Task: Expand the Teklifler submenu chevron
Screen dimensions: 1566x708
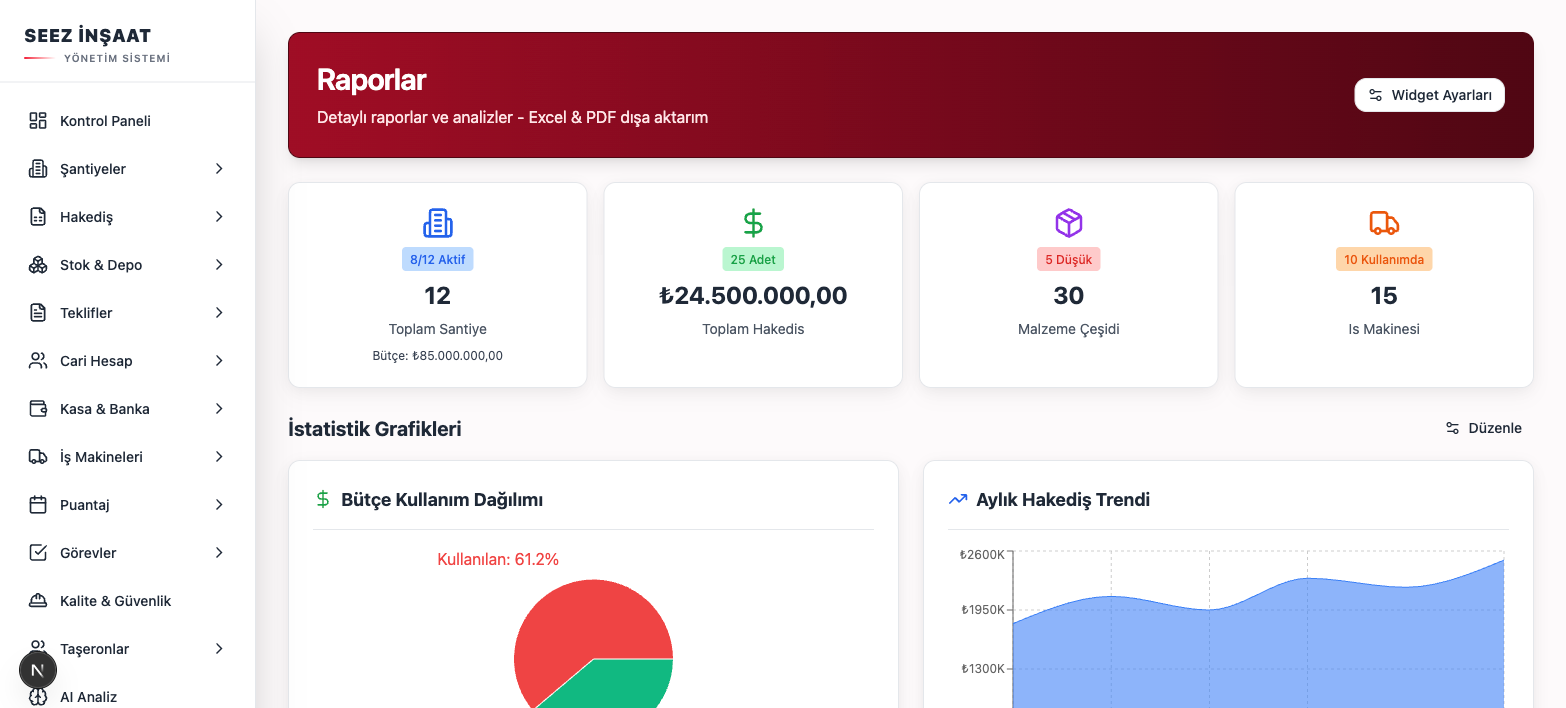Action: tap(219, 313)
